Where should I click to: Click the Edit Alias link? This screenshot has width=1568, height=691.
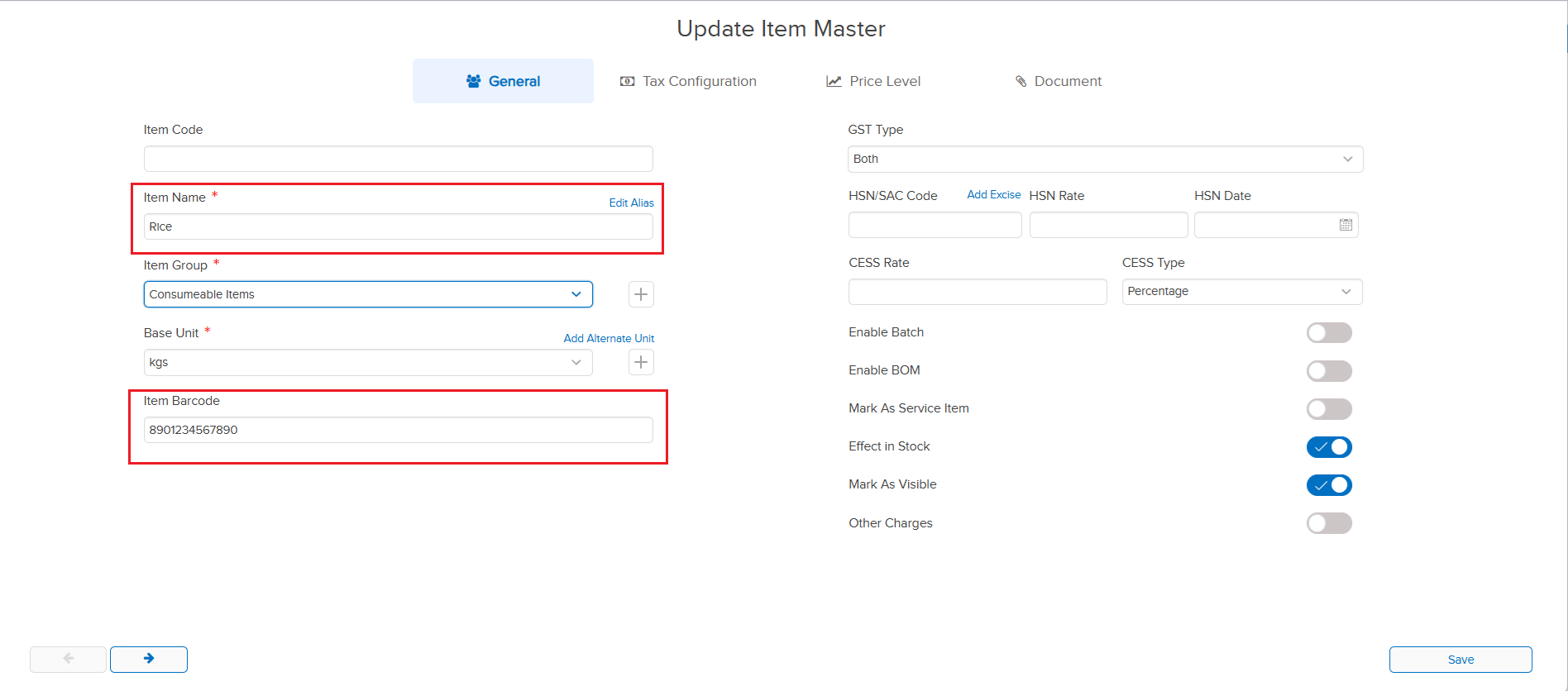631,203
